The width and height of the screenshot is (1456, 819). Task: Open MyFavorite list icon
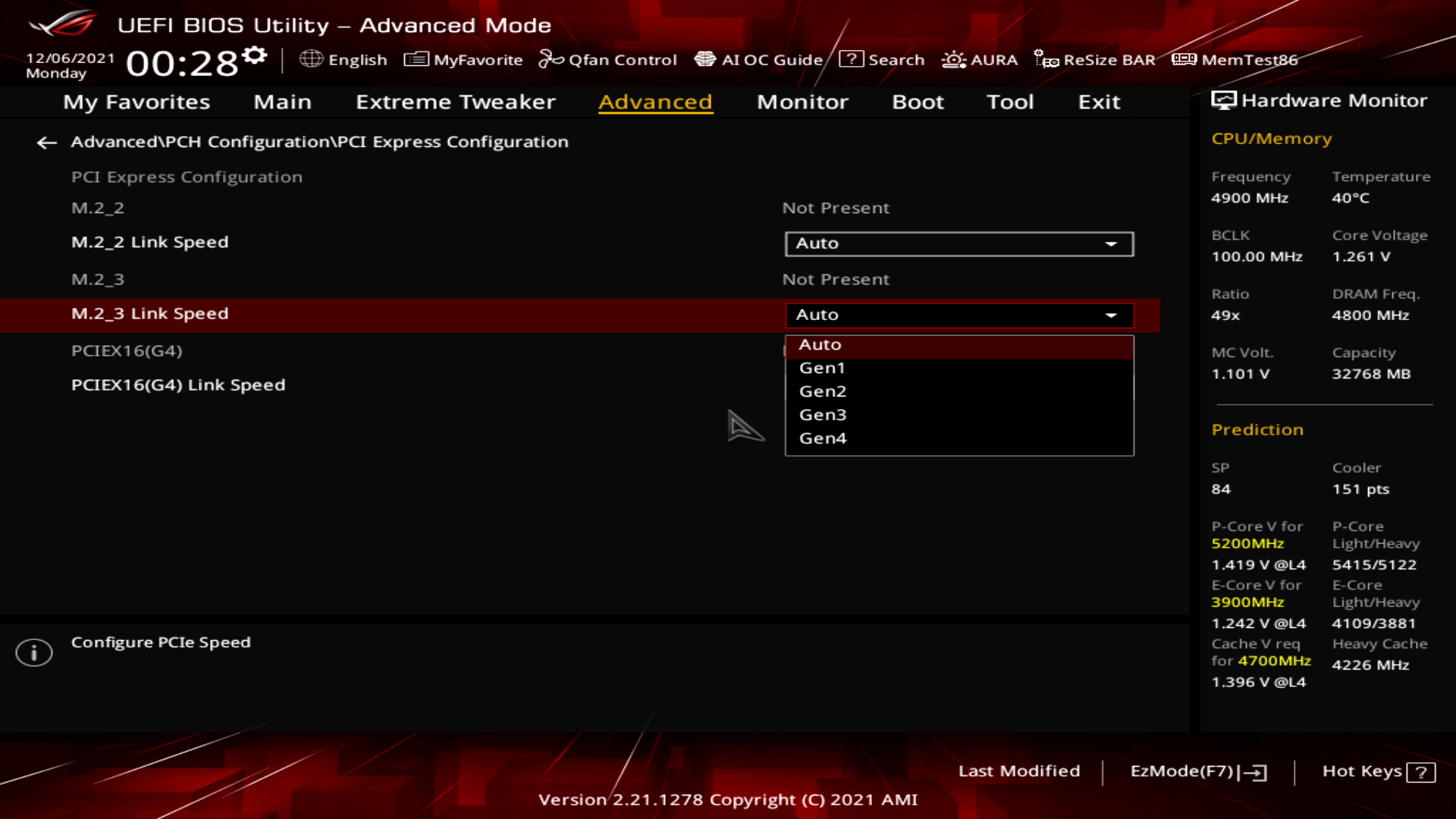pos(416,59)
